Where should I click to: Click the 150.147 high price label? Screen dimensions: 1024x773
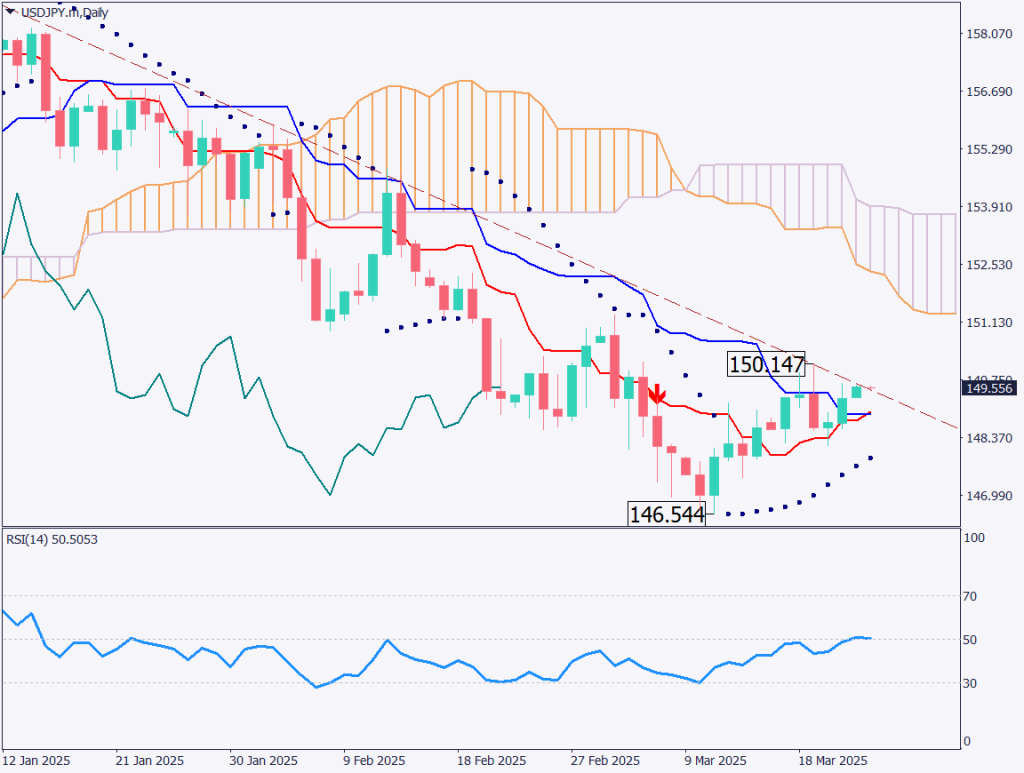coord(766,365)
